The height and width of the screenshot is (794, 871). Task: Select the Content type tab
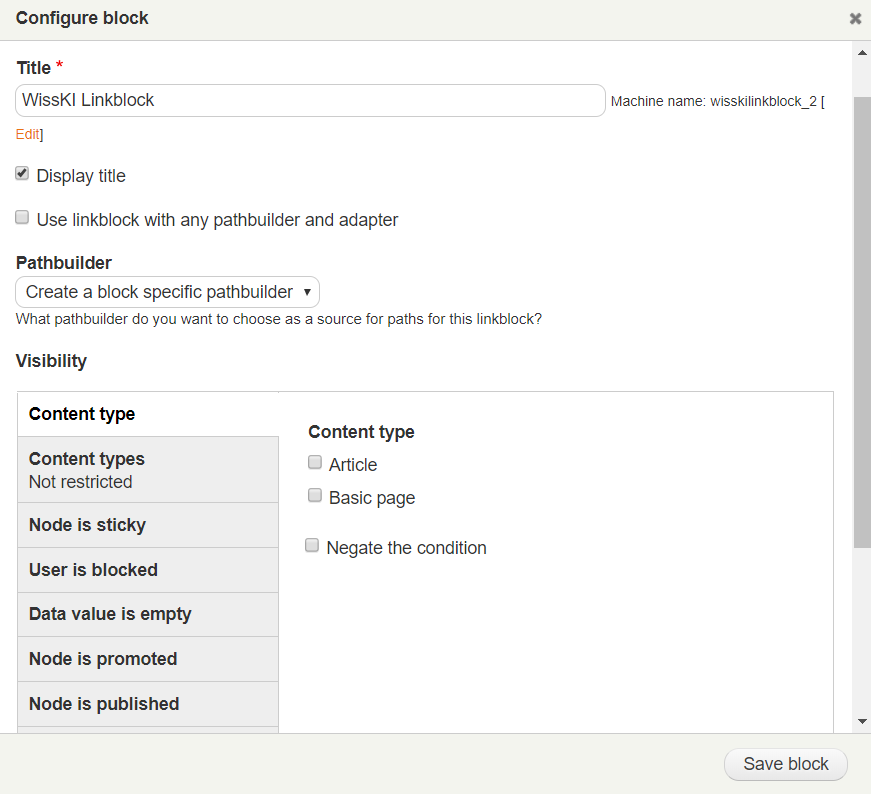(148, 414)
